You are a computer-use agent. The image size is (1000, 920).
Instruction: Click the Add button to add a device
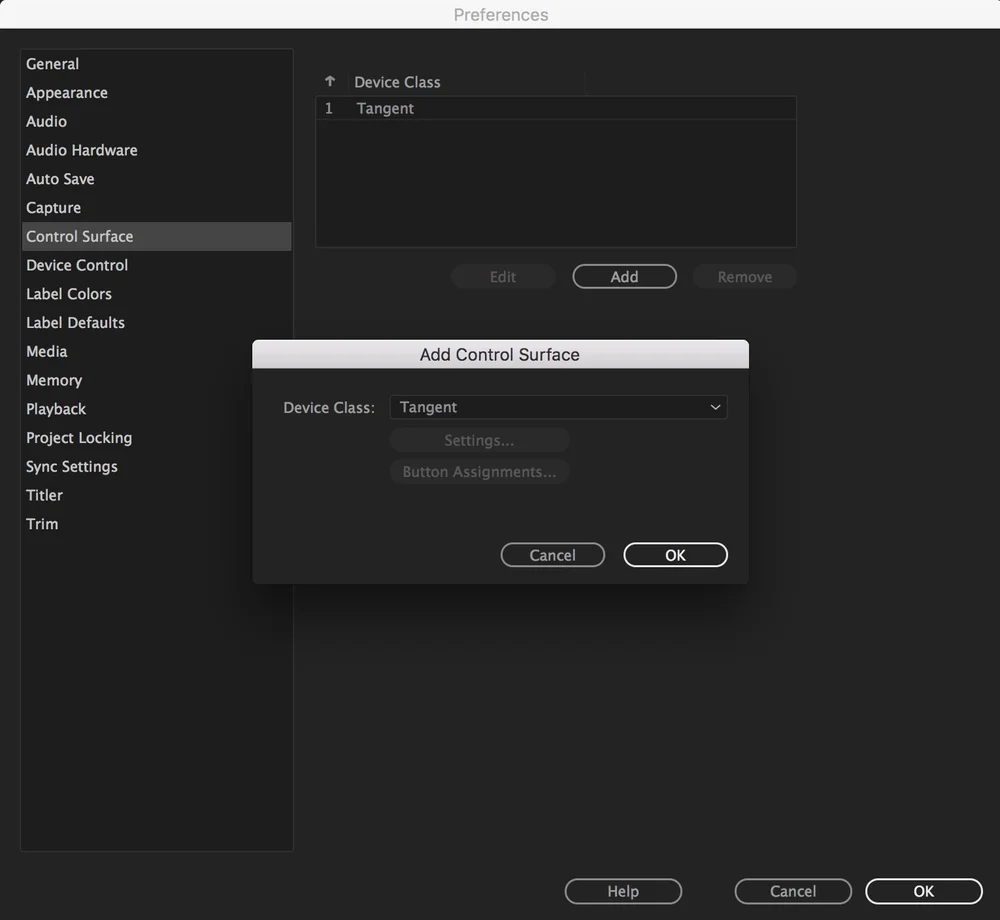pyautogui.click(x=624, y=276)
